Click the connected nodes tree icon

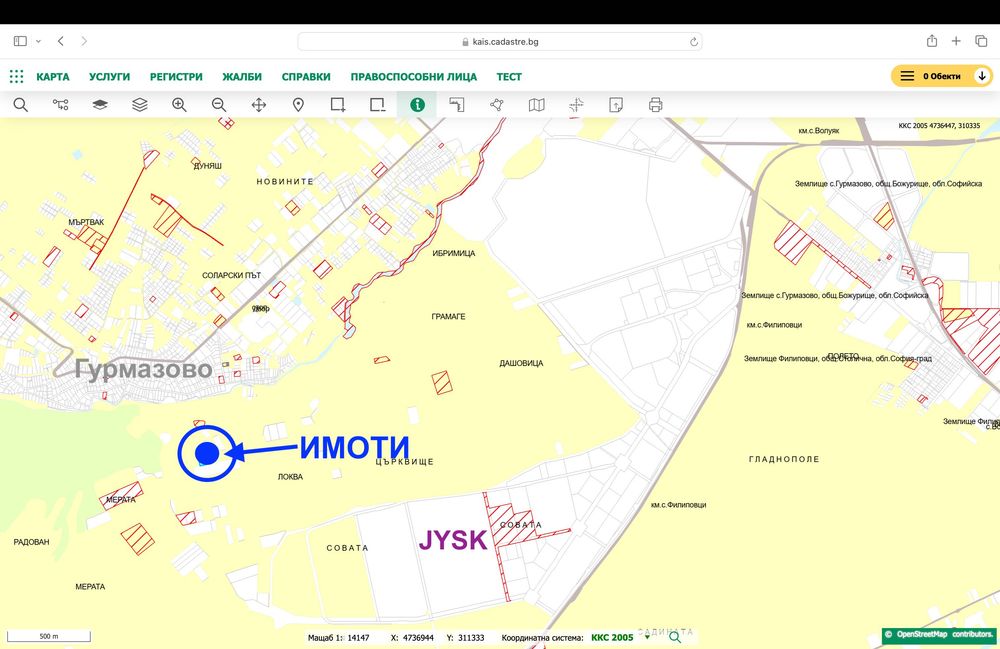pos(61,105)
